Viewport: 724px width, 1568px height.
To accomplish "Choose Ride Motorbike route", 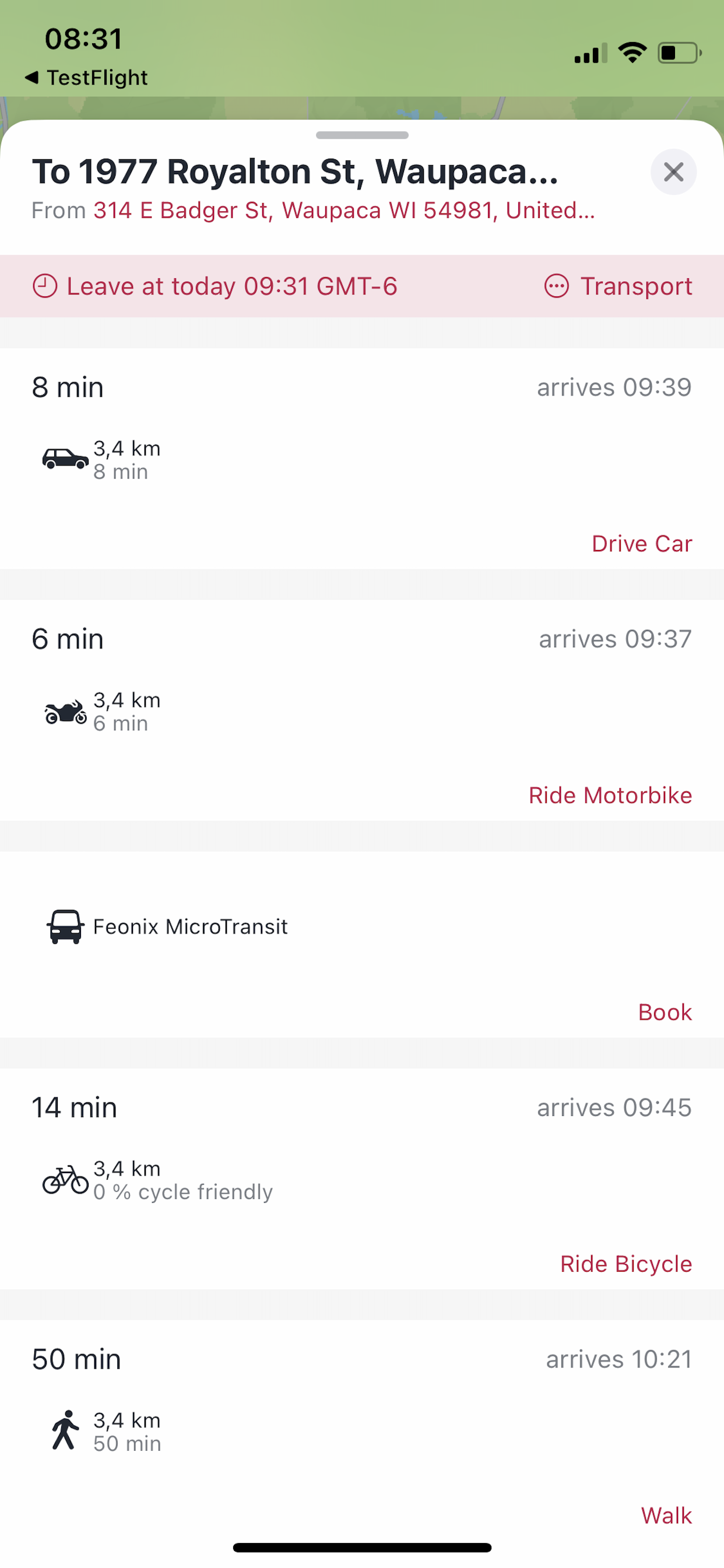I will pos(610,796).
